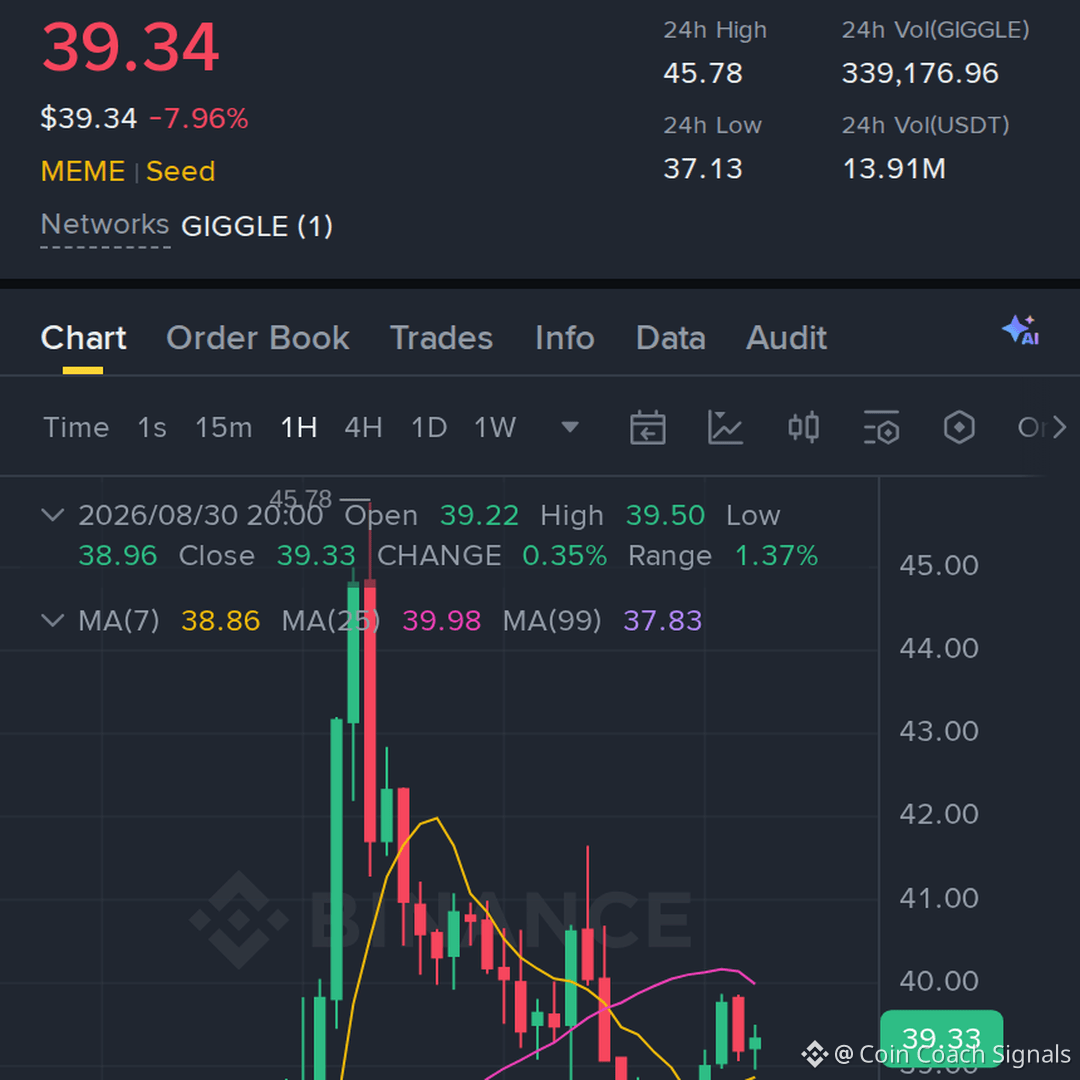This screenshot has height=1080, width=1080.
Task: Open the Data tab
Action: (x=670, y=338)
